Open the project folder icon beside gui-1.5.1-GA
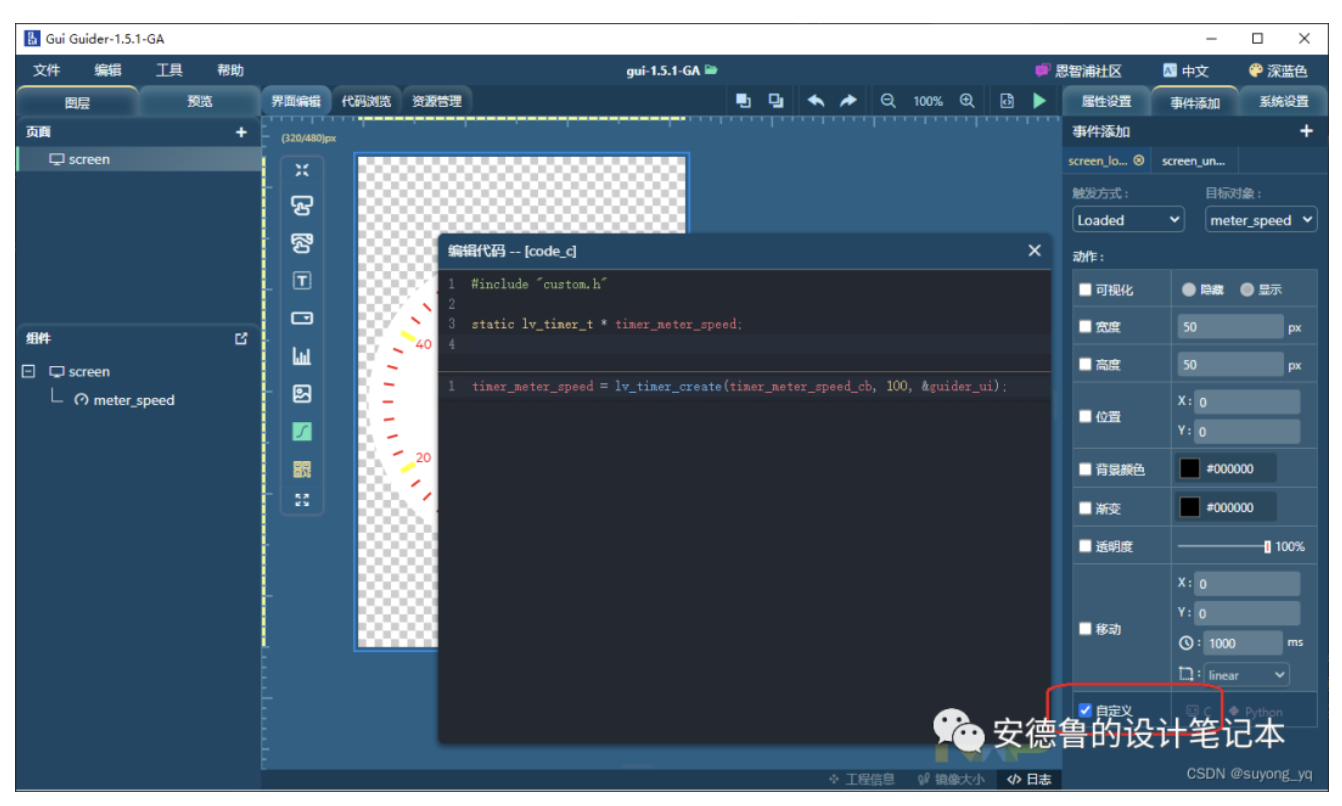 [x=711, y=70]
